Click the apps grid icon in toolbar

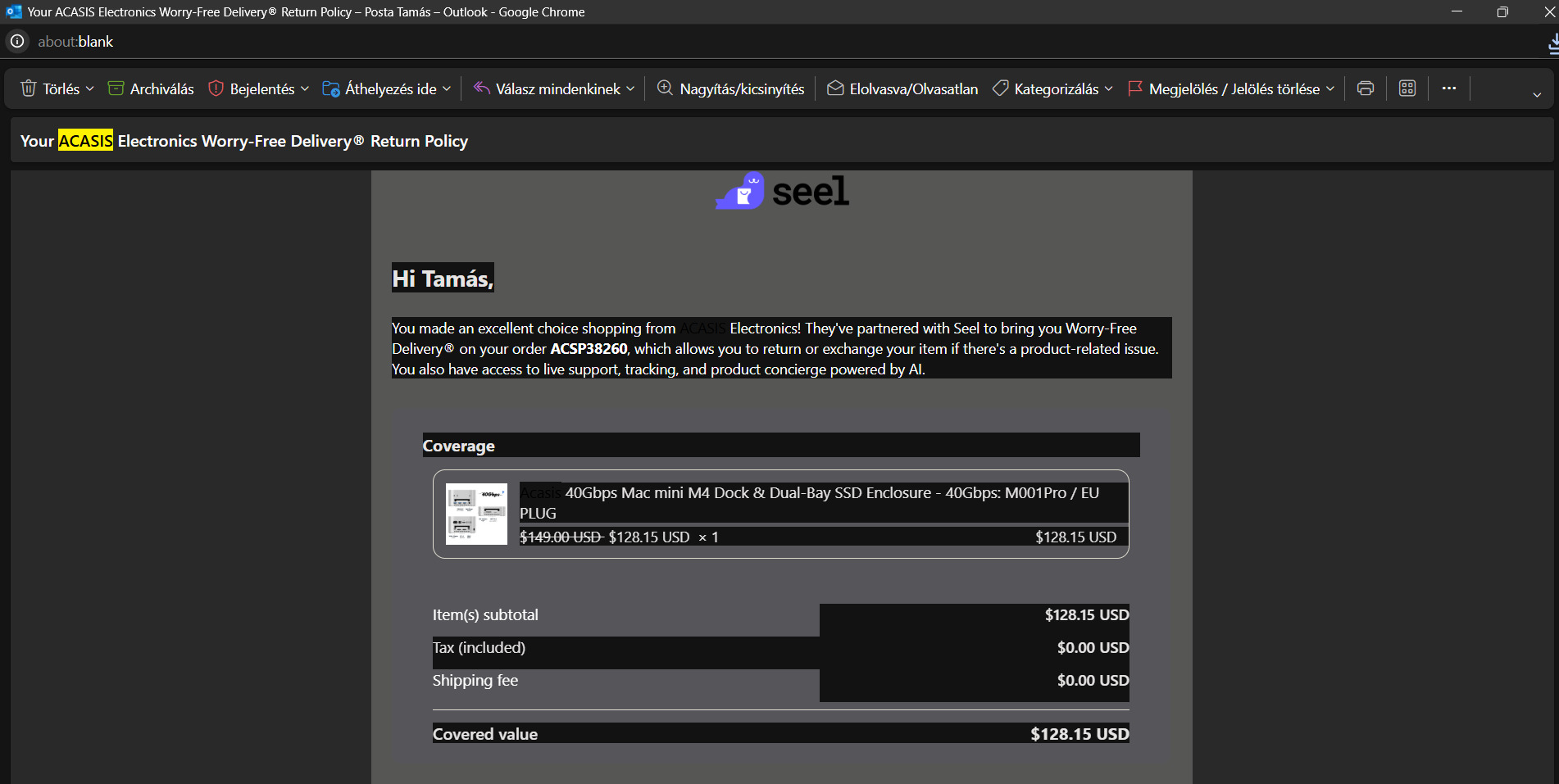coord(1407,88)
